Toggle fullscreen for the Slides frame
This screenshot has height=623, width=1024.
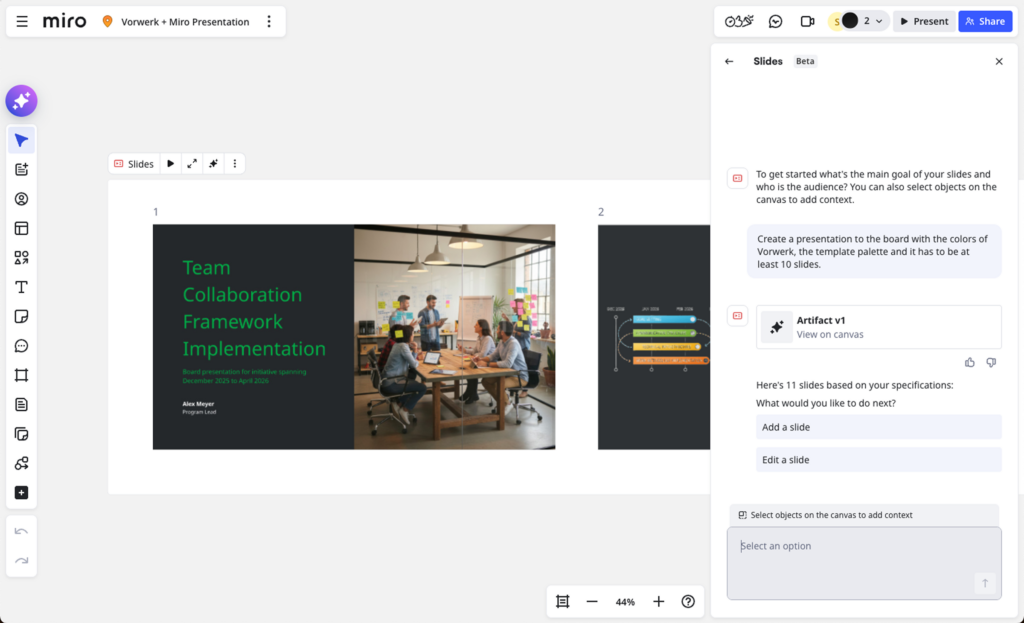point(192,163)
